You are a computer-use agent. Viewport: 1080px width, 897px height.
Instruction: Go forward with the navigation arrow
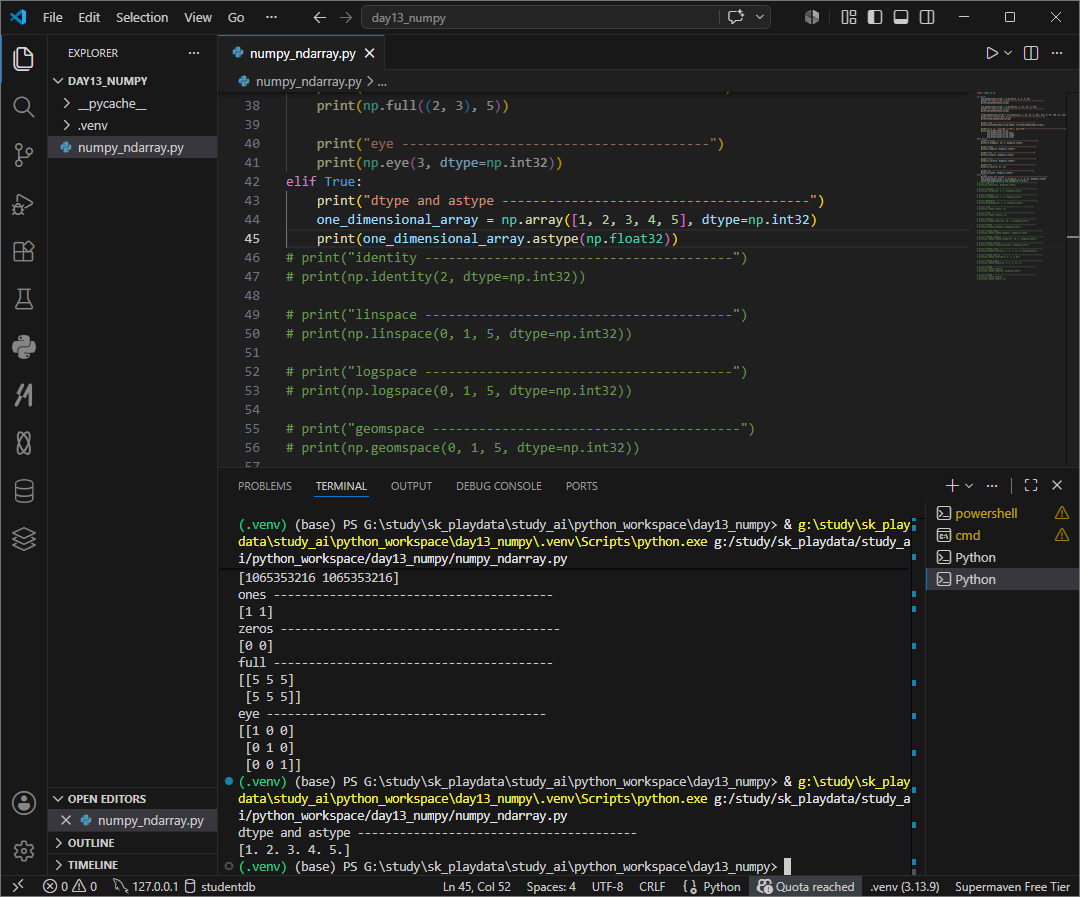346,17
